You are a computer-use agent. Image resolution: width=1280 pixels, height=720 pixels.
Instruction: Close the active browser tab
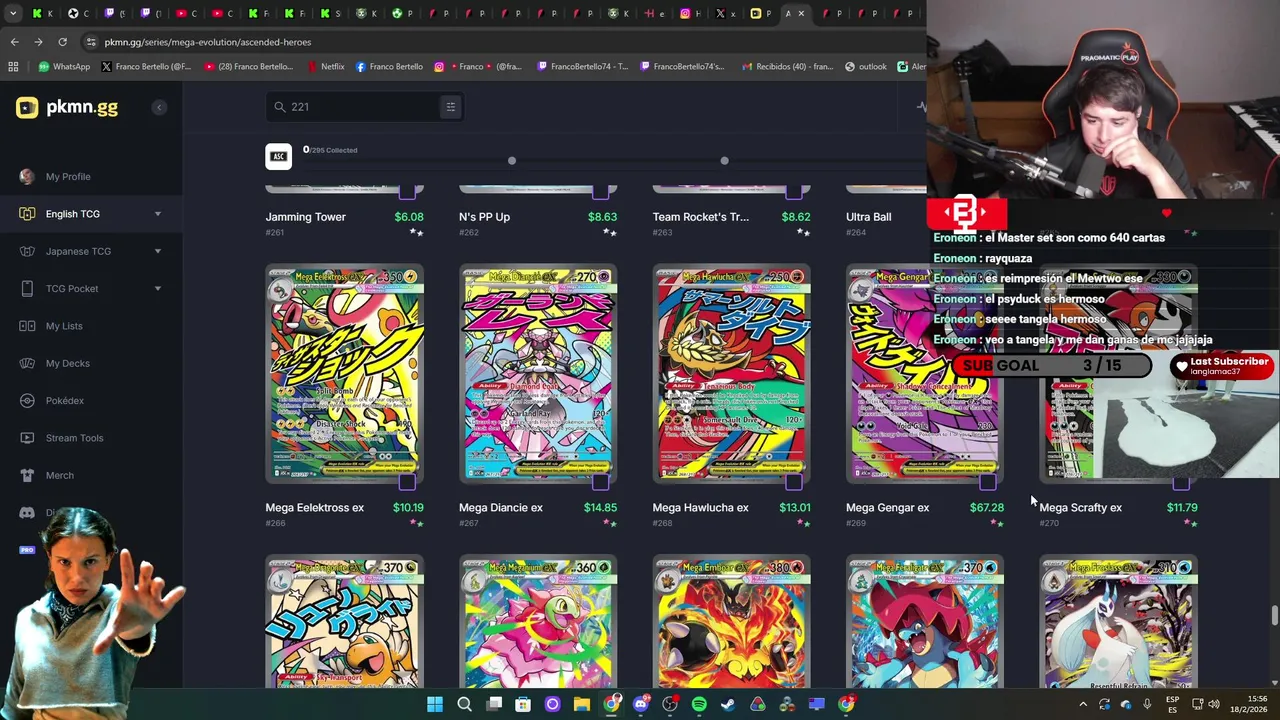click(x=801, y=14)
